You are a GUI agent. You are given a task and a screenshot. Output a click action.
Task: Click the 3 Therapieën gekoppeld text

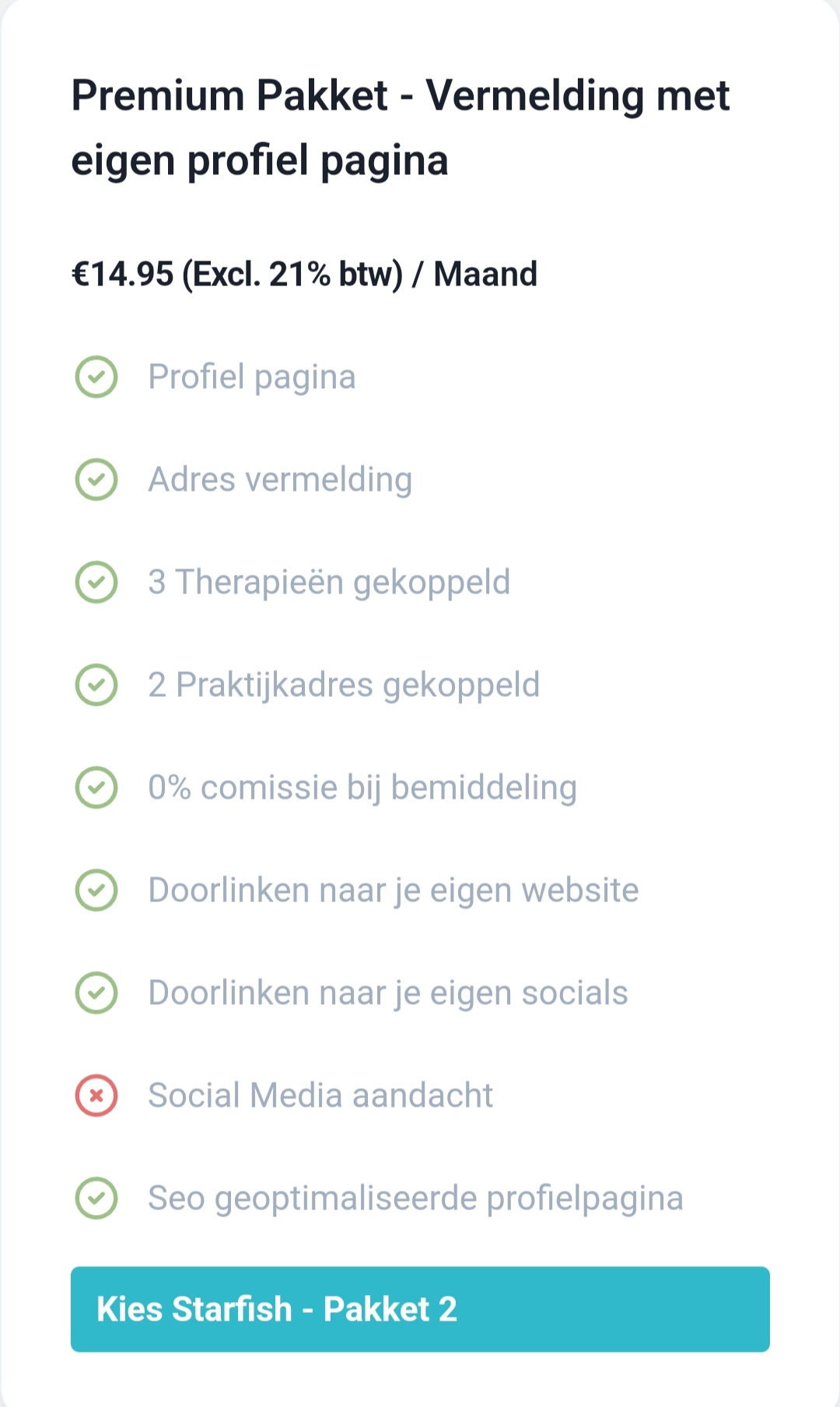329,583
